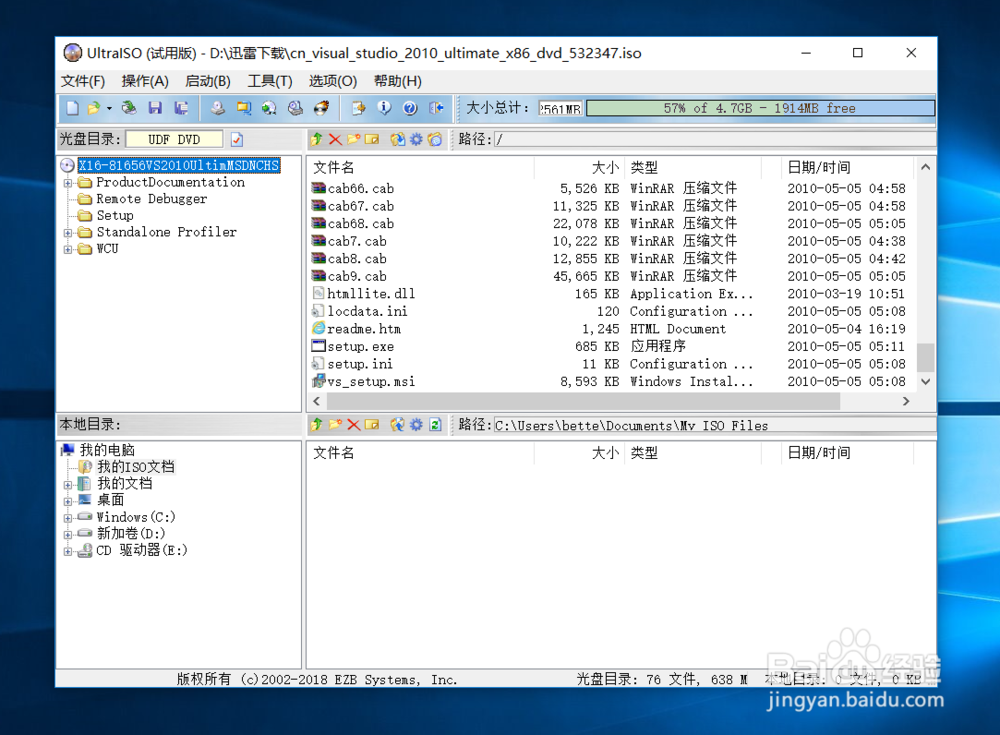The image size is (1000, 735).
Task: Click scroll up arrow of disc file list
Action: coord(925,167)
